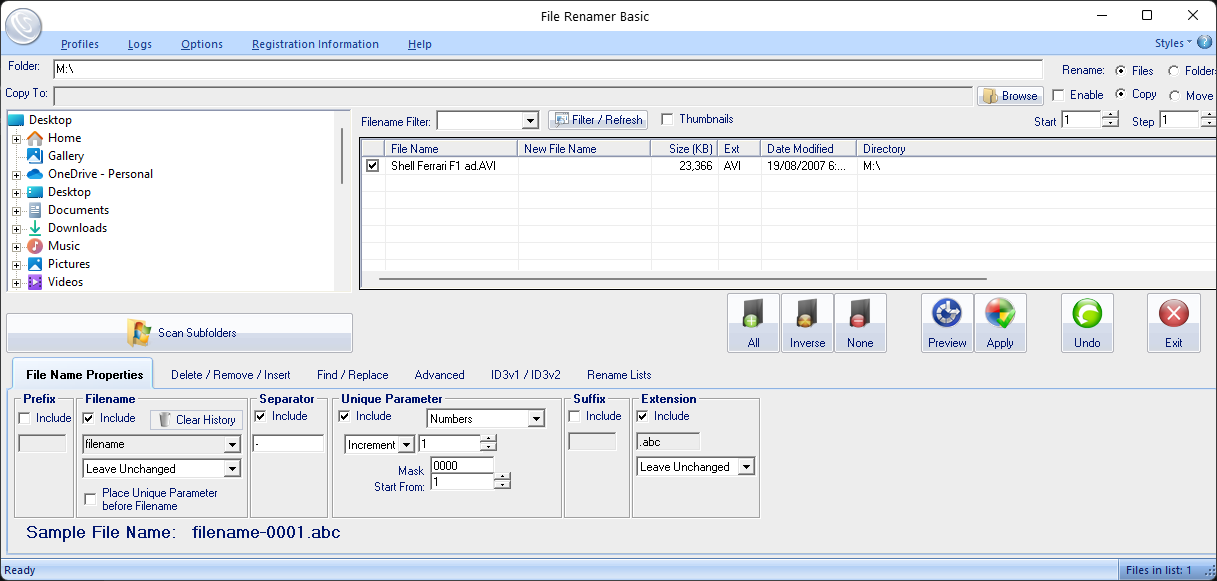
Task: Open the help question mark icon
Action: click(1204, 43)
